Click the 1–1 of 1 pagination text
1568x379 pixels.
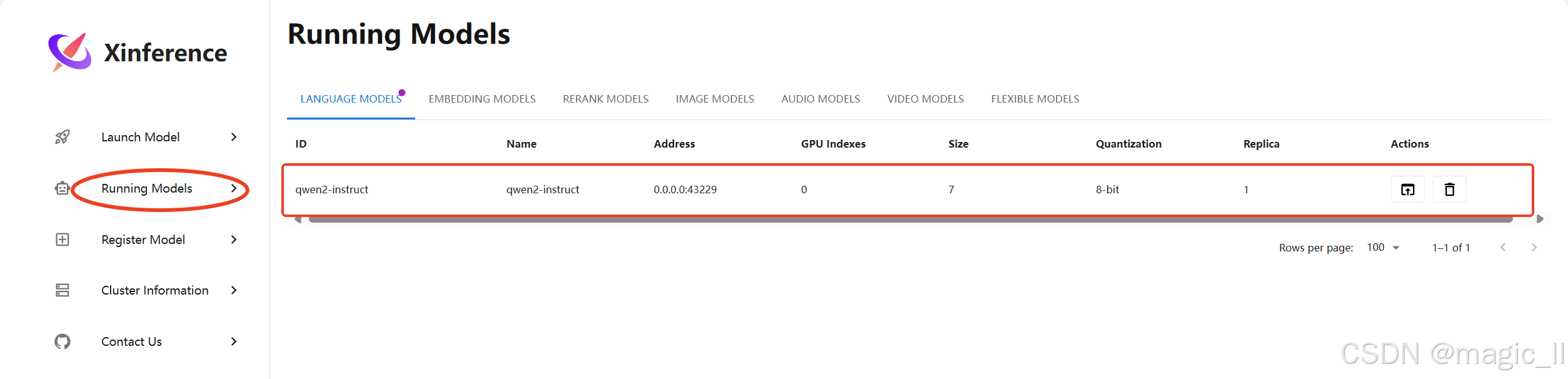[x=1450, y=248]
